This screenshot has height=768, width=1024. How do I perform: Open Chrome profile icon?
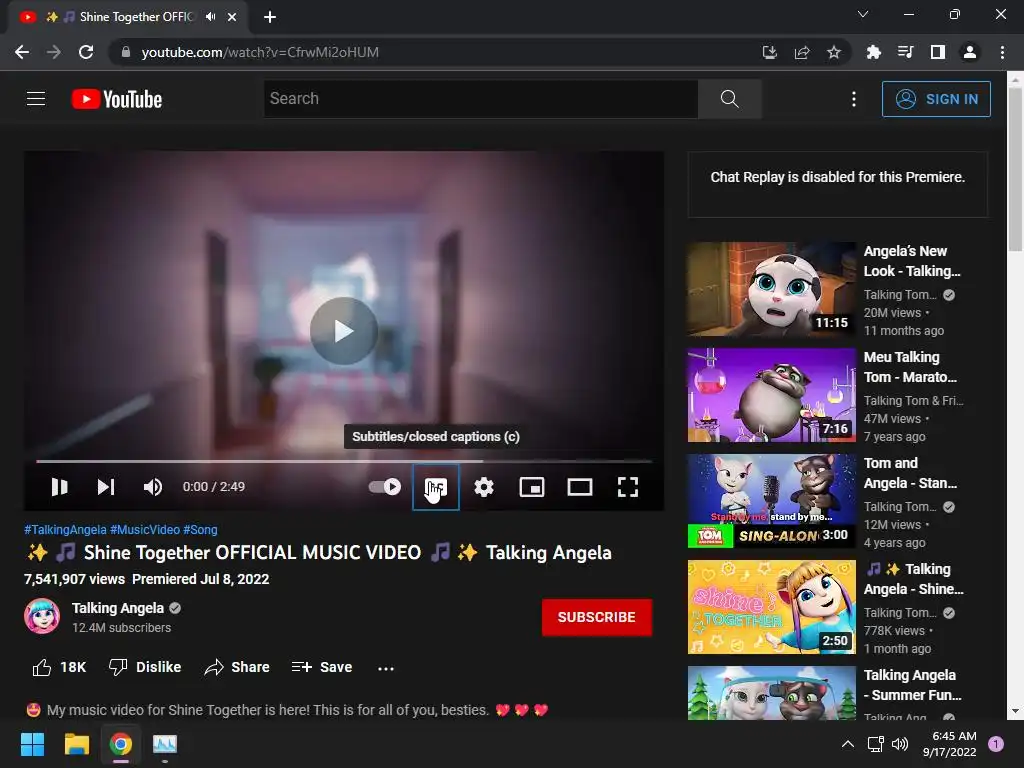pyautogui.click(x=970, y=52)
